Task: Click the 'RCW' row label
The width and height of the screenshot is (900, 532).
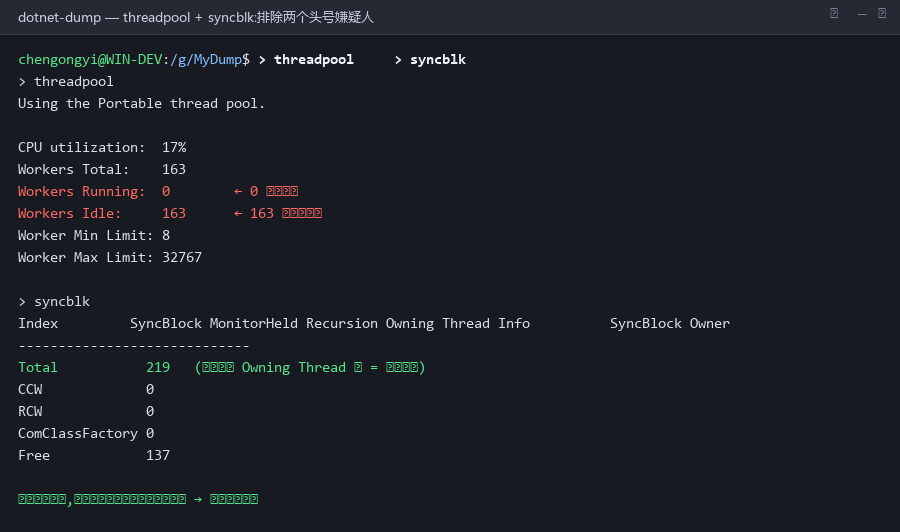Action: (30, 411)
